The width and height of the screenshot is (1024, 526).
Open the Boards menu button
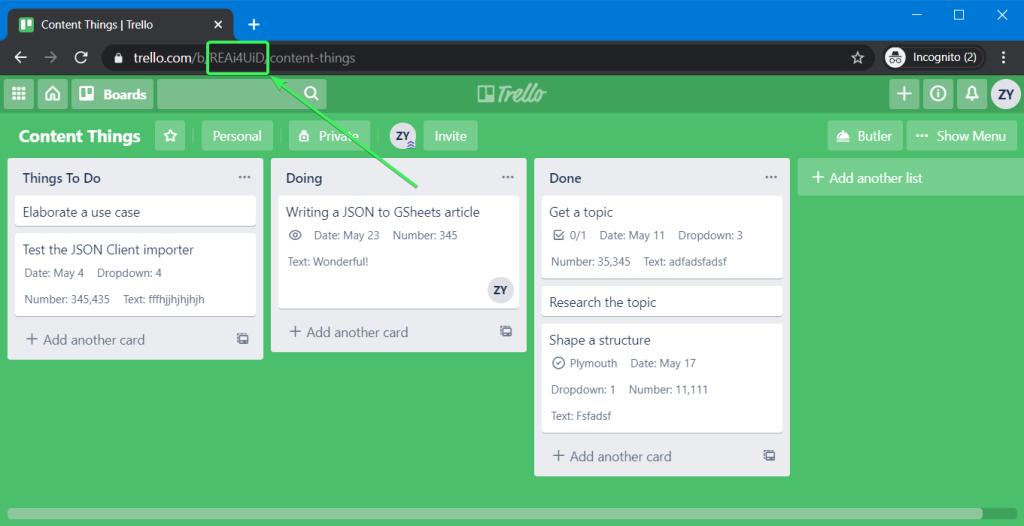112,94
